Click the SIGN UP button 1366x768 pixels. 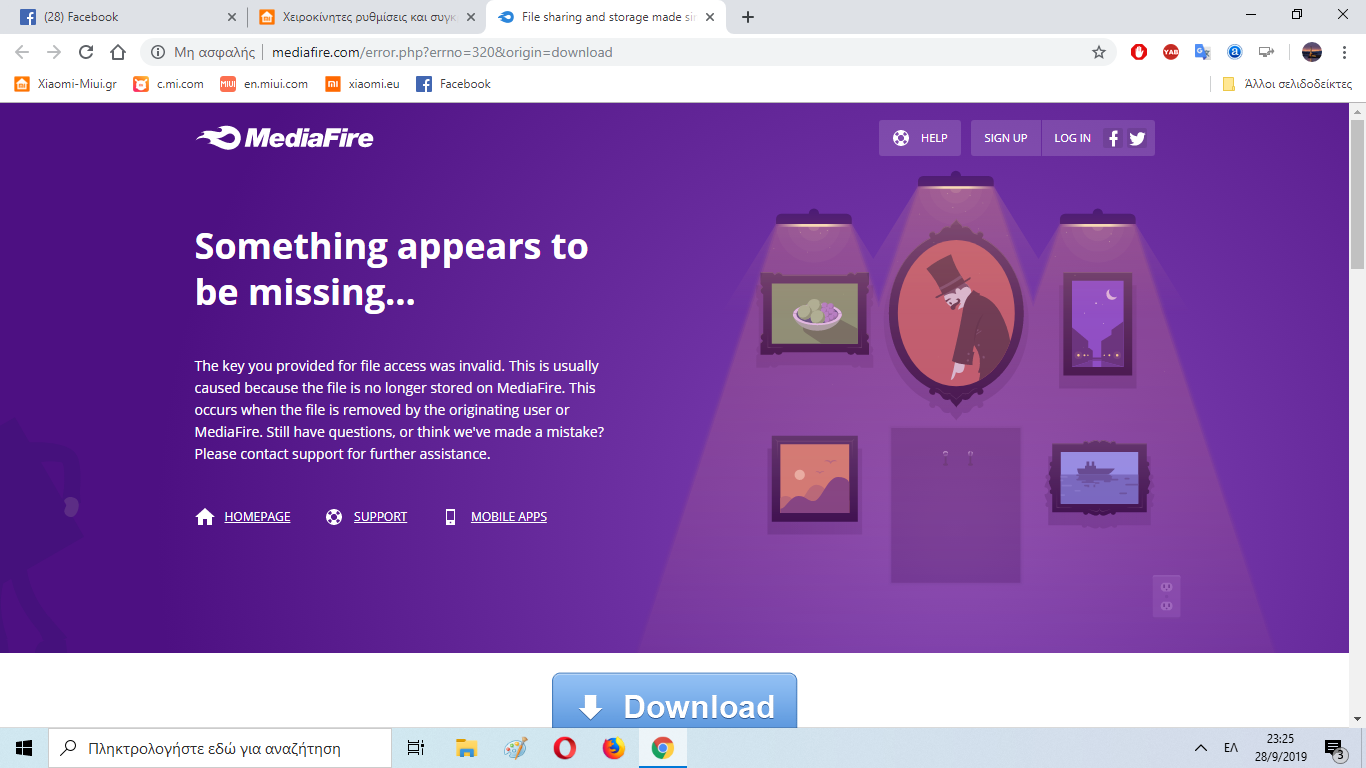[1006, 139]
